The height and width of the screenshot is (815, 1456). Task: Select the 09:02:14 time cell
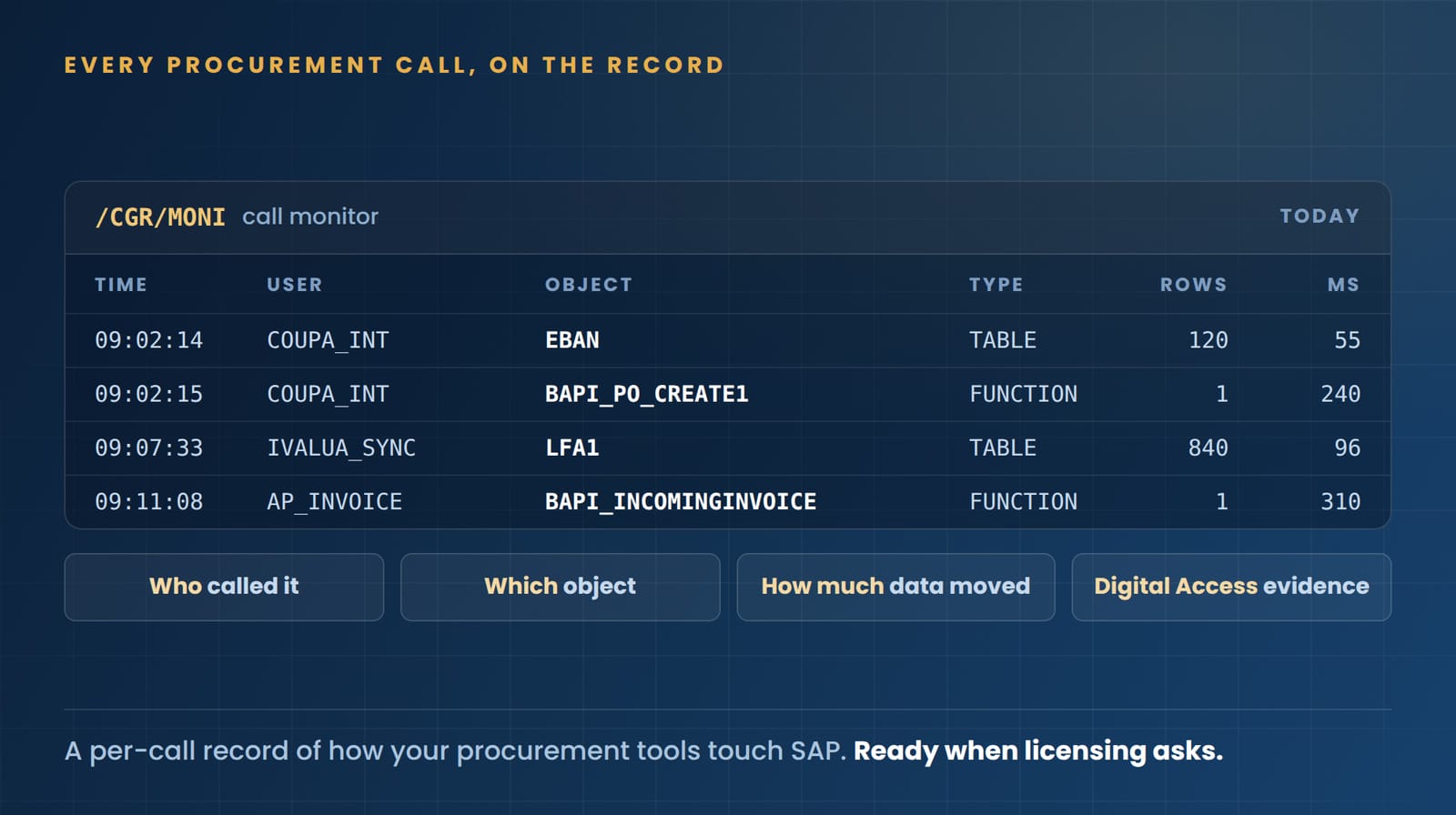coord(149,340)
